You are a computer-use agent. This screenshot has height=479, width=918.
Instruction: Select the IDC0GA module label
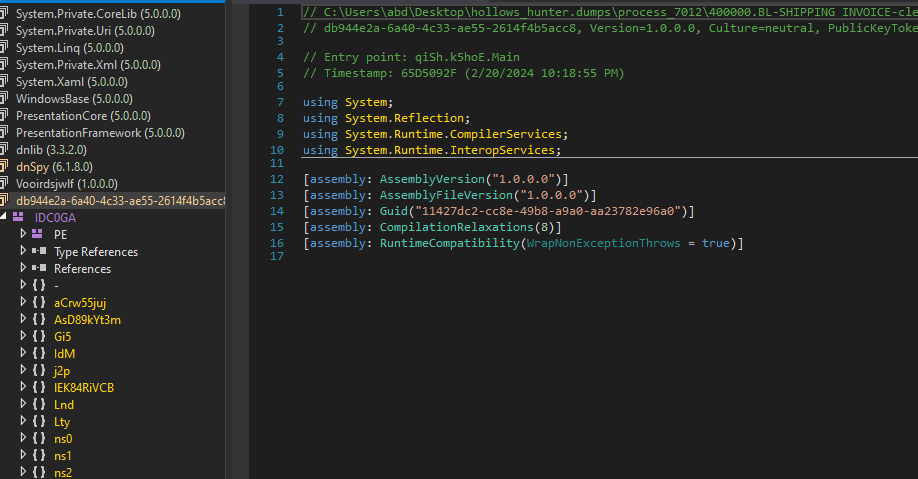click(x=55, y=217)
